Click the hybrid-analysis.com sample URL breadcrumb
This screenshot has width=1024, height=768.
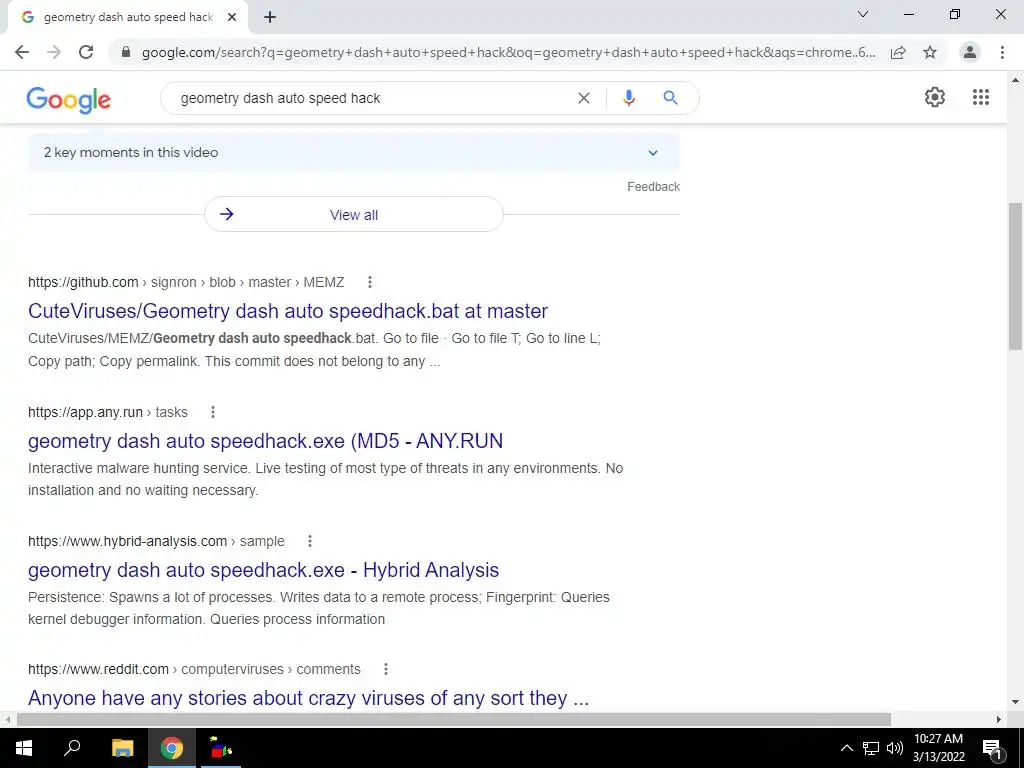pos(156,541)
